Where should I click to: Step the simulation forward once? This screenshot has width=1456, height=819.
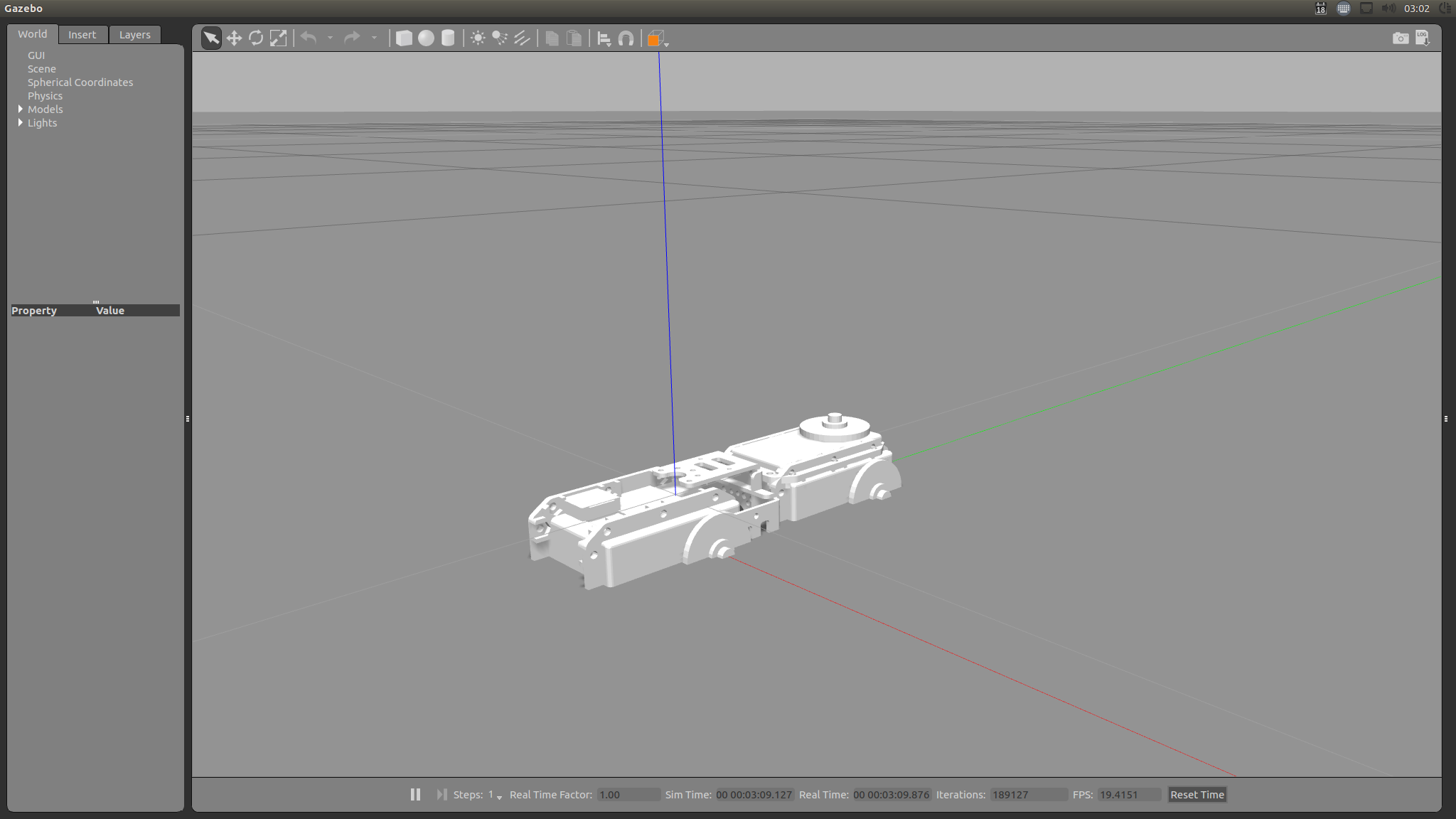point(441,794)
